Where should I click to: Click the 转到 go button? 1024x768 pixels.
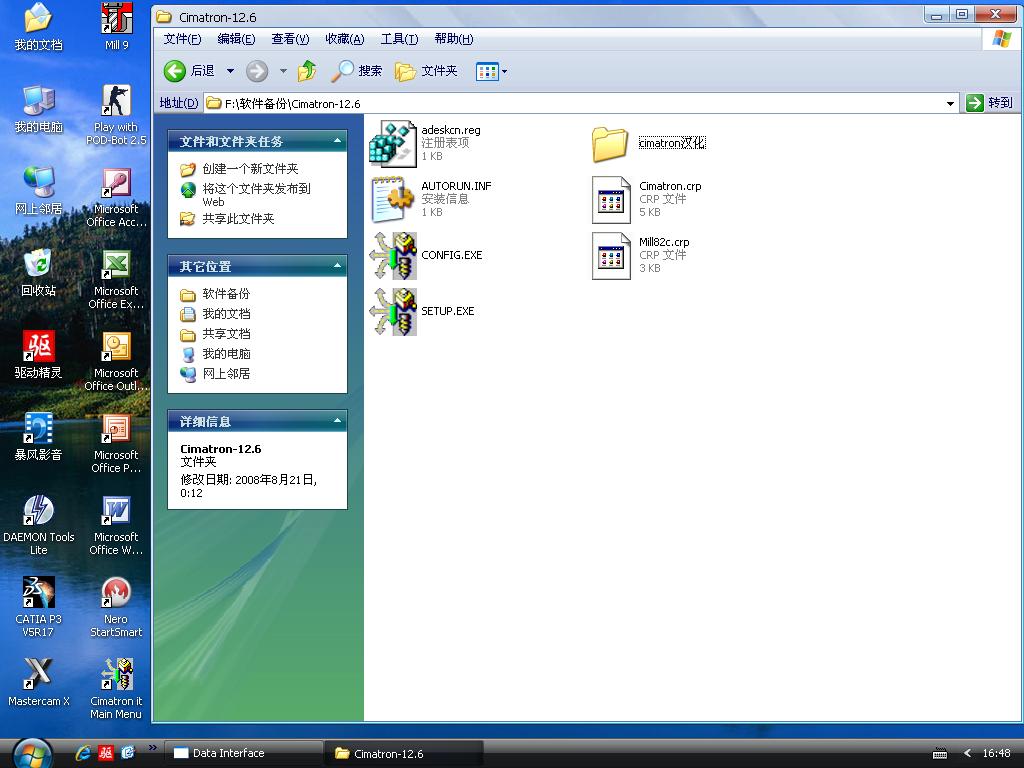pyautogui.click(x=990, y=103)
